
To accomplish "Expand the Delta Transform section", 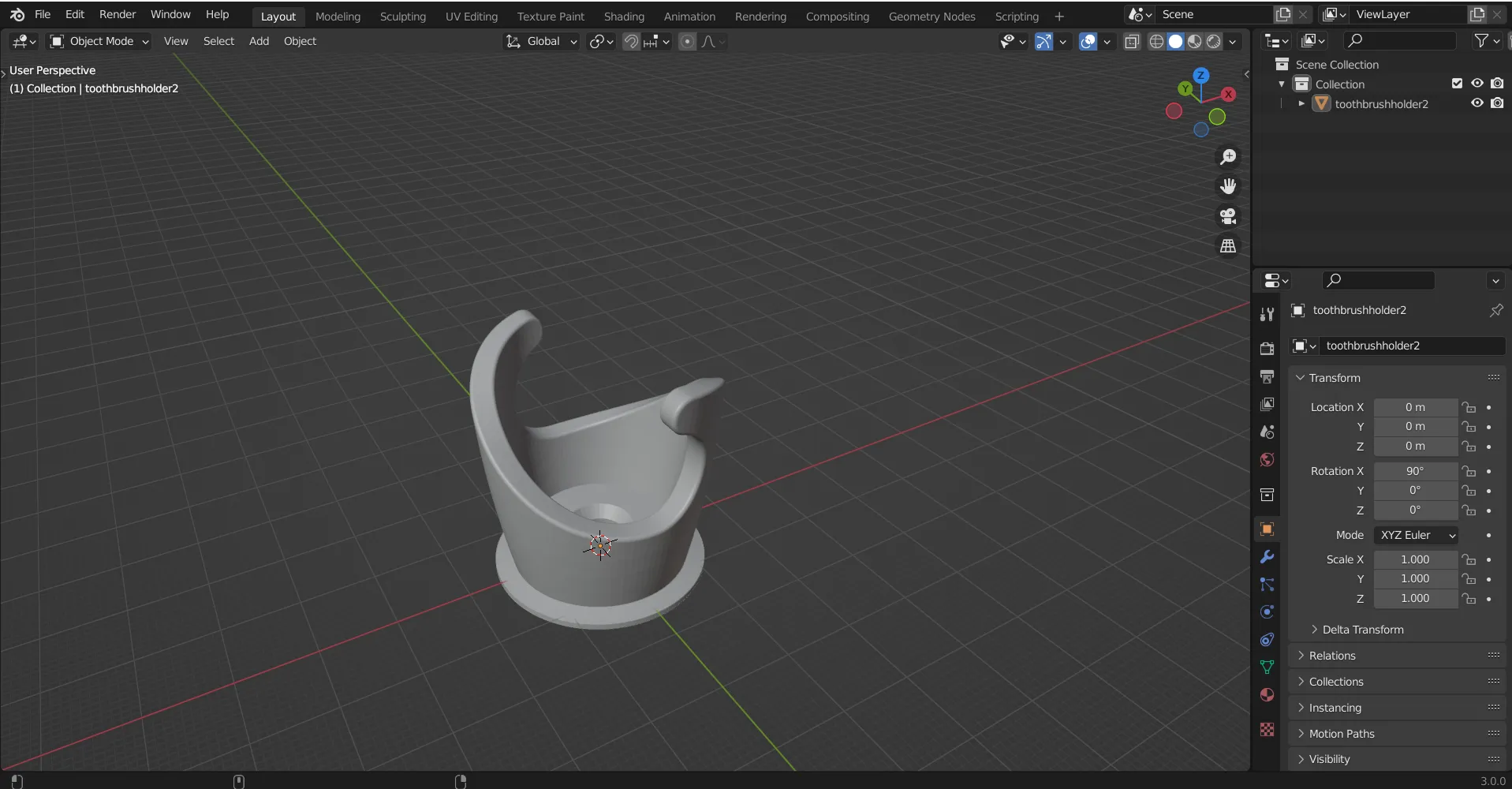I will tap(1362, 630).
